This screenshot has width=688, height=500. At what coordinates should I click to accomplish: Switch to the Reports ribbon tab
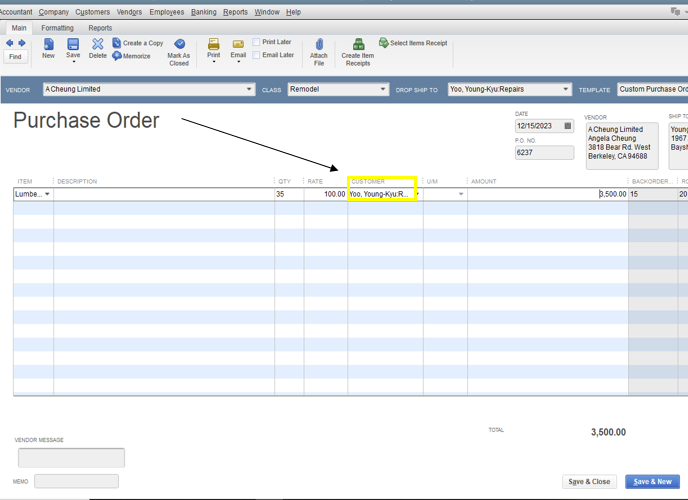click(100, 28)
